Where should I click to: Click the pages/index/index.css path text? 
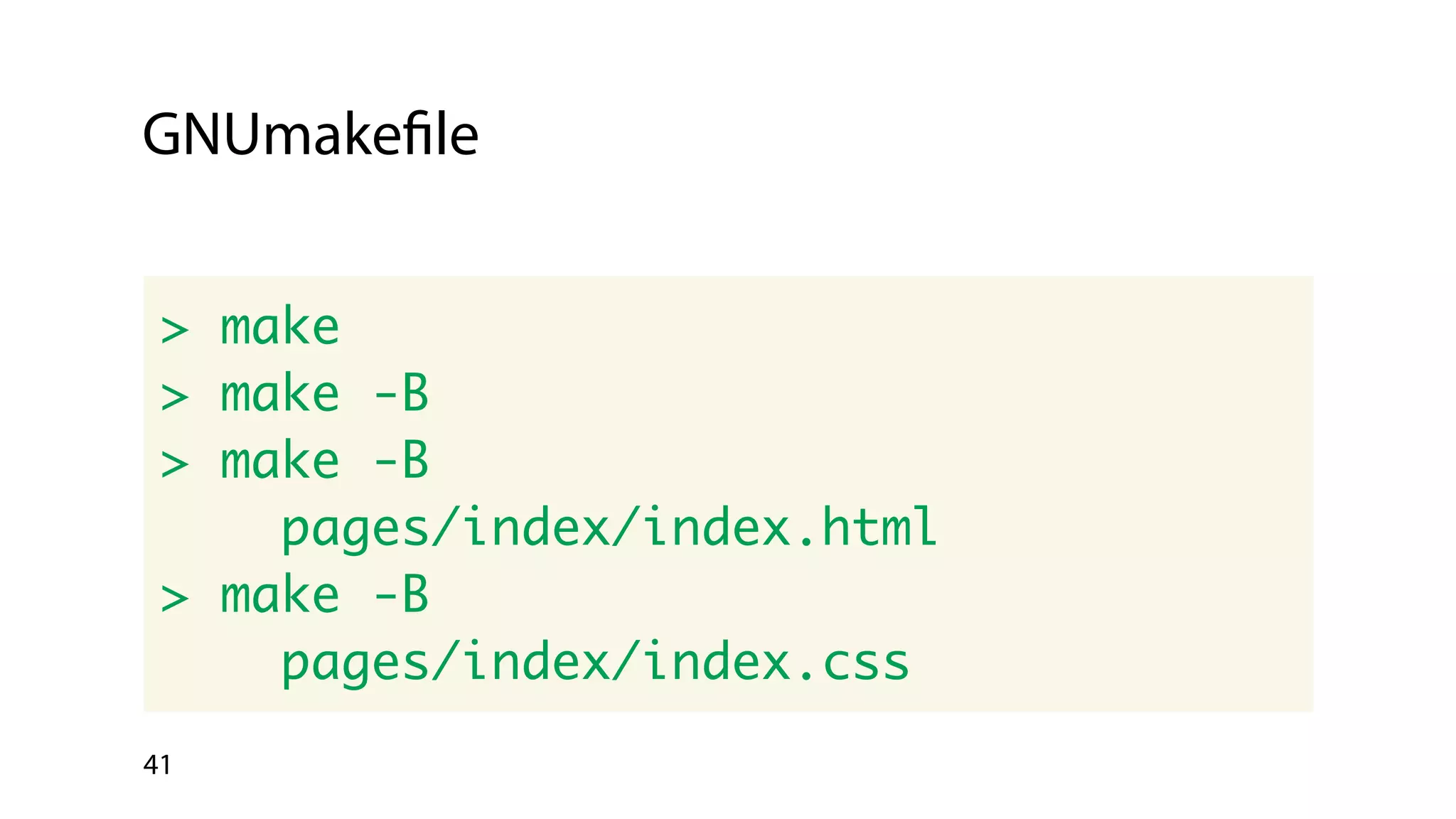[x=594, y=663]
